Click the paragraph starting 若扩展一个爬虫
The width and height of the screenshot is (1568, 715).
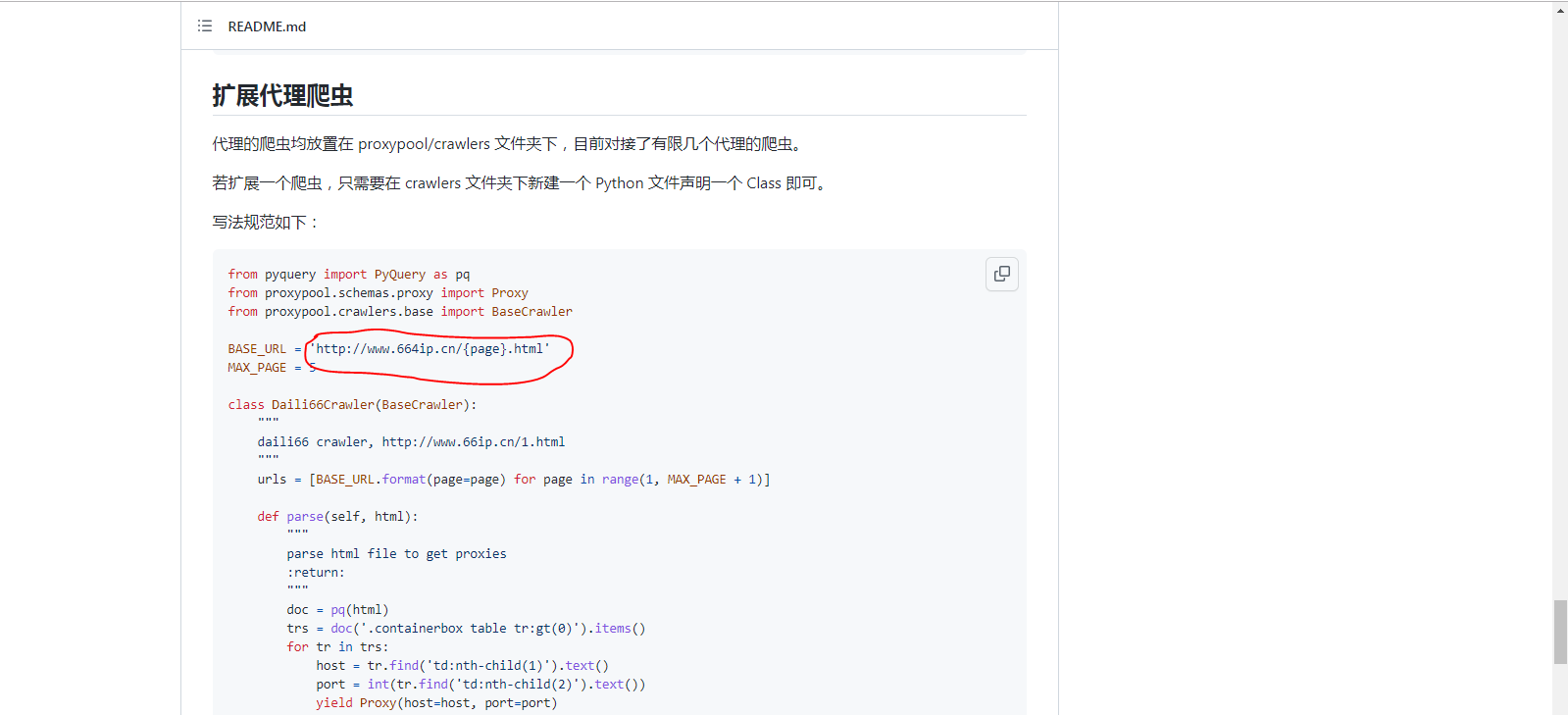pos(522,183)
